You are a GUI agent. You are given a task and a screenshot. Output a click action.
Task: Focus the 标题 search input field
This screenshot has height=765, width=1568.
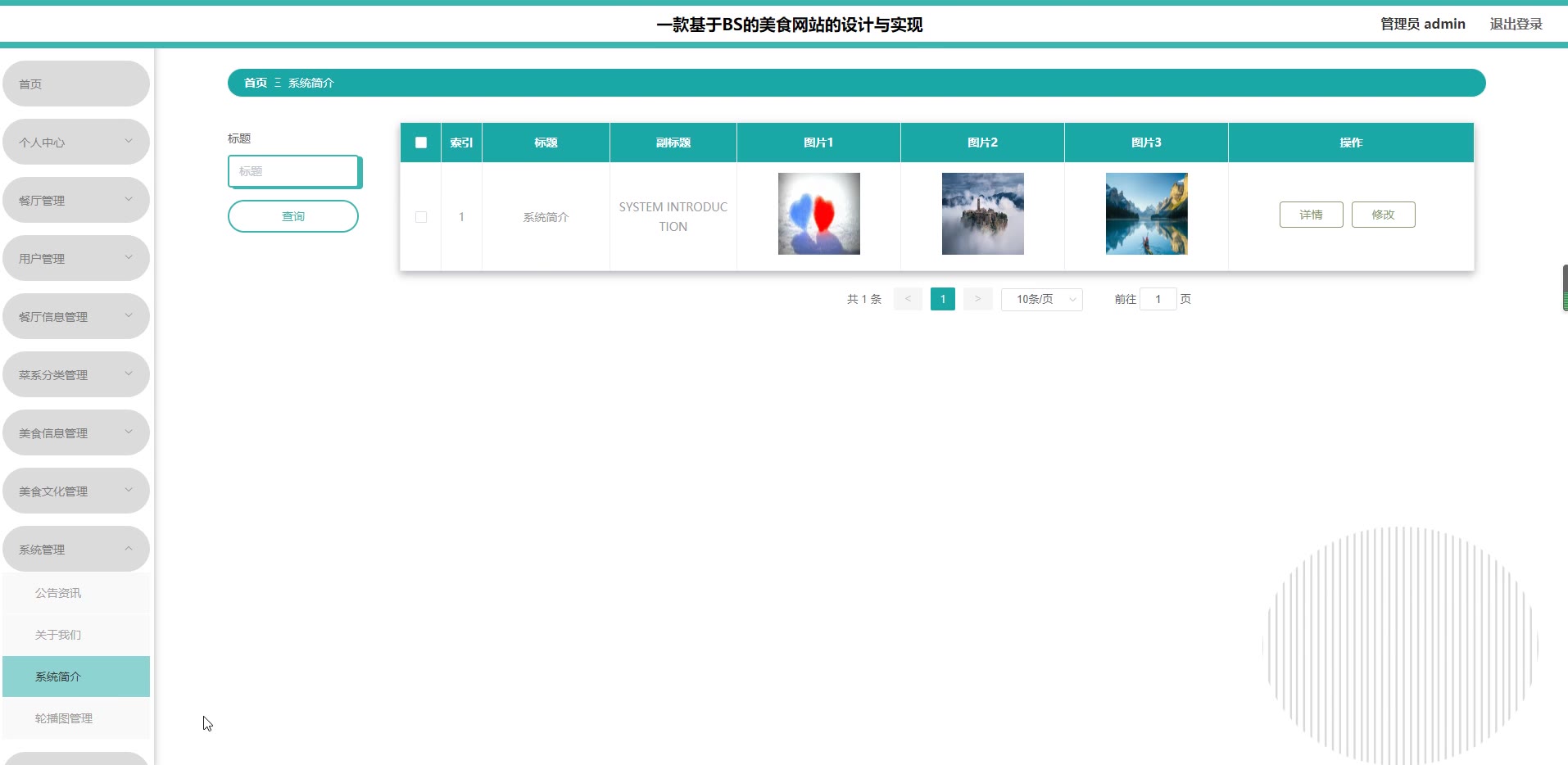pyautogui.click(x=293, y=171)
